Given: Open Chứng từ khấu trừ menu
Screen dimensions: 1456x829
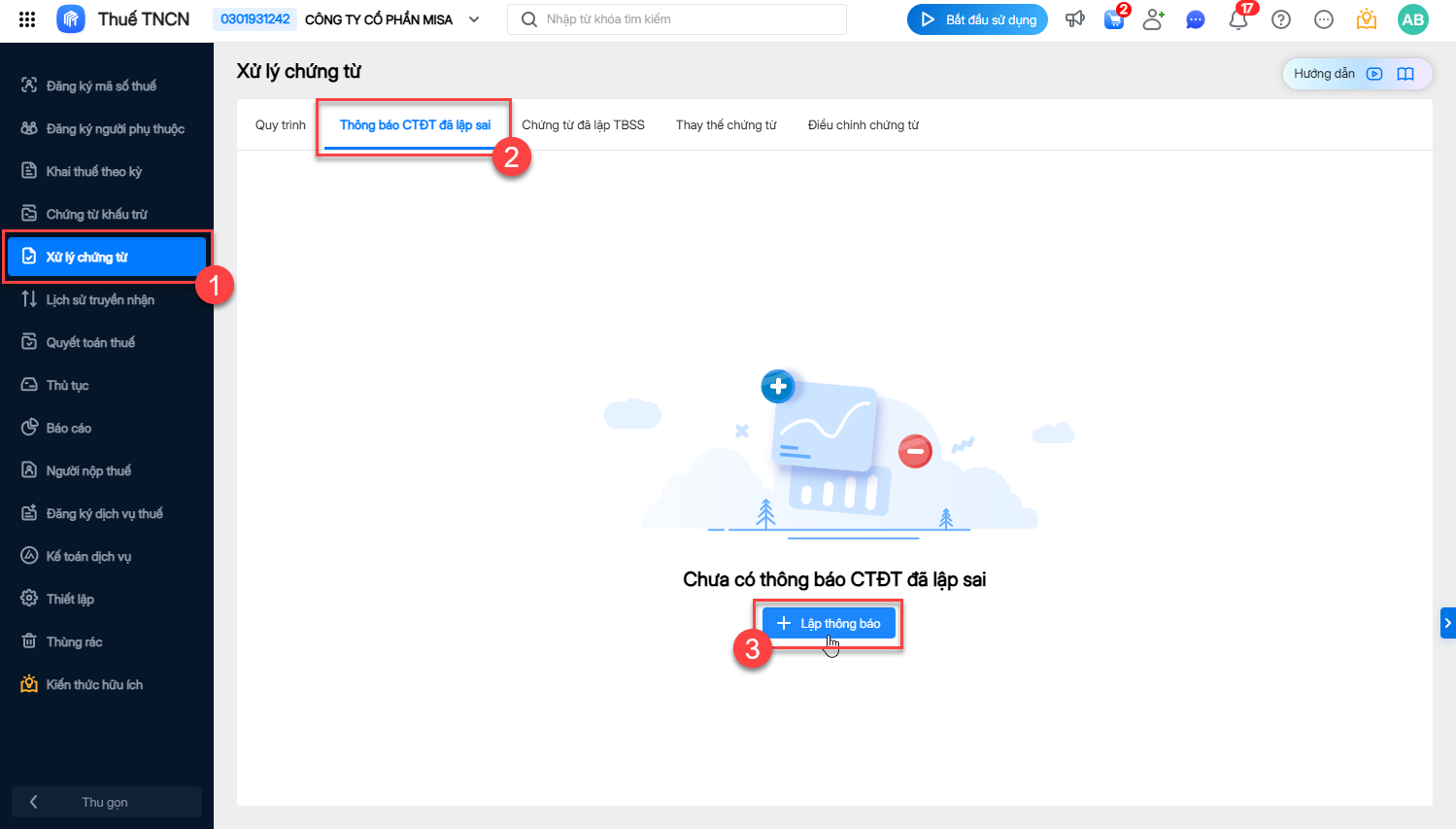Looking at the screenshot, I should [107, 214].
